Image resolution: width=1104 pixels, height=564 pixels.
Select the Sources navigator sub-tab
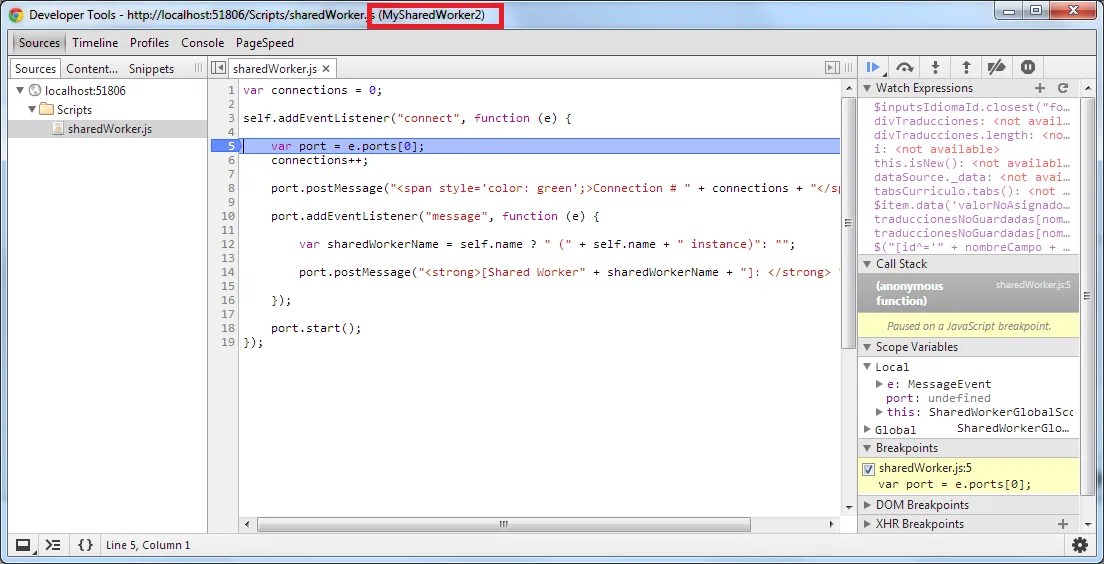[x=35, y=68]
